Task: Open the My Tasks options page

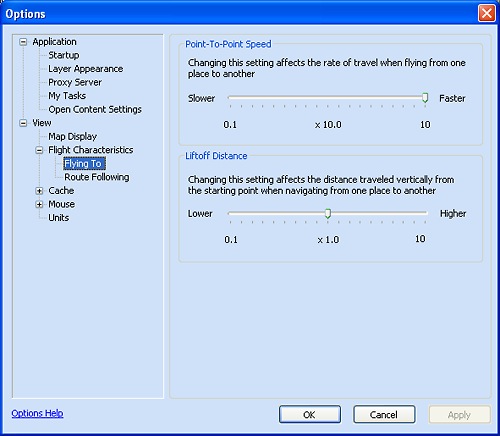Action: click(67, 96)
